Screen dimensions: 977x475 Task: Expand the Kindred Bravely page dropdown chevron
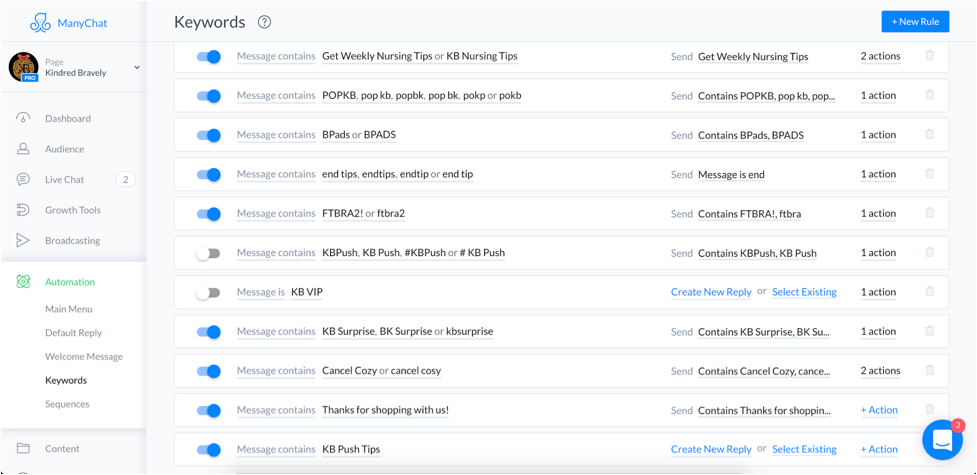click(137, 67)
